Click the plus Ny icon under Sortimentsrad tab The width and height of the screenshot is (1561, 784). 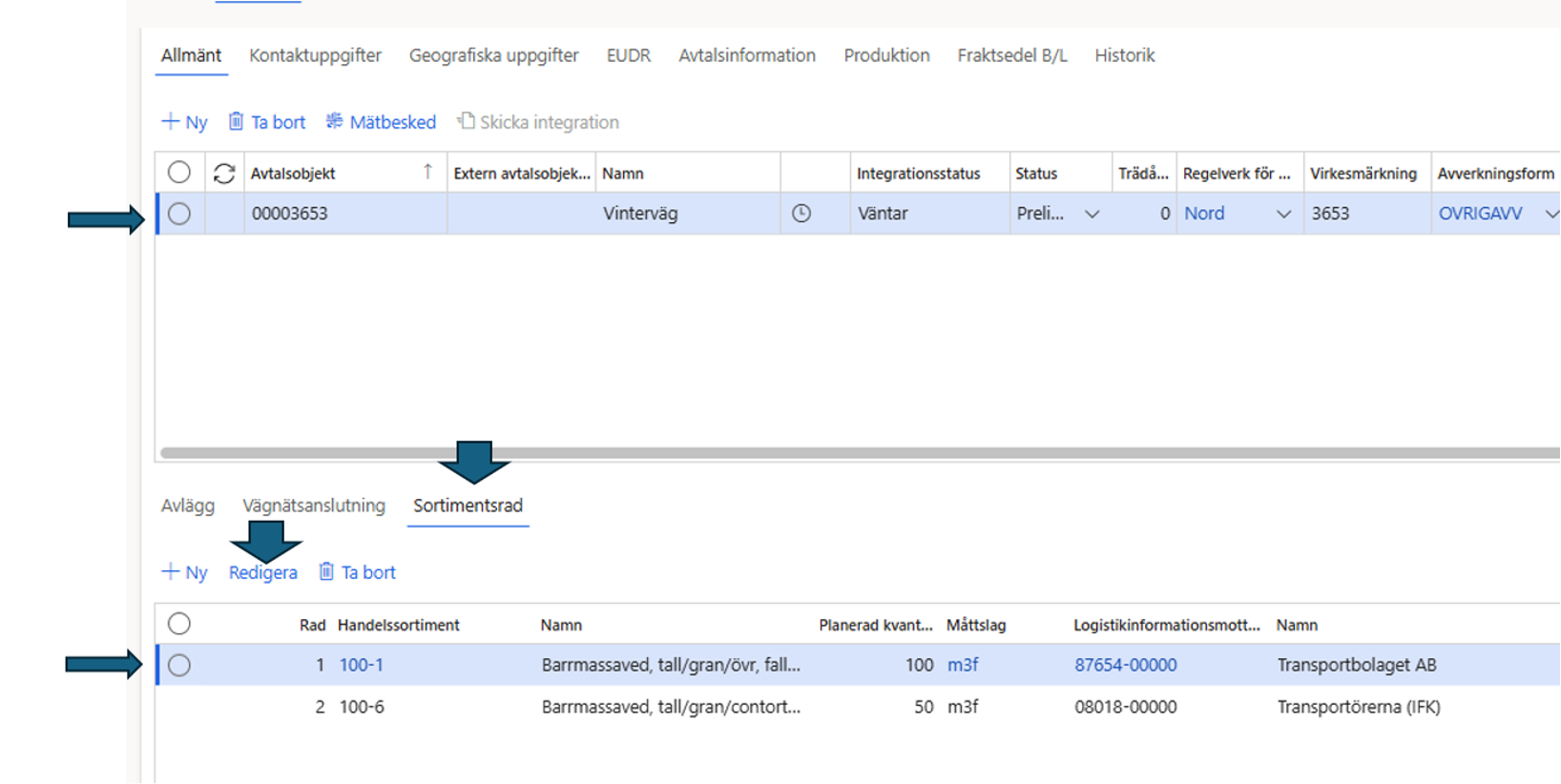point(171,571)
